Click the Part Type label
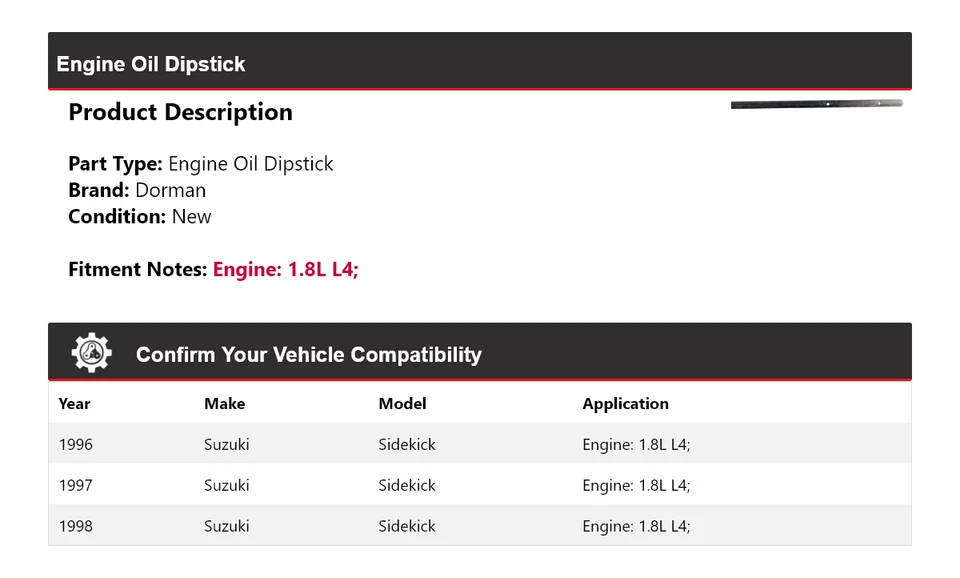960x578 pixels. tap(115, 164)
